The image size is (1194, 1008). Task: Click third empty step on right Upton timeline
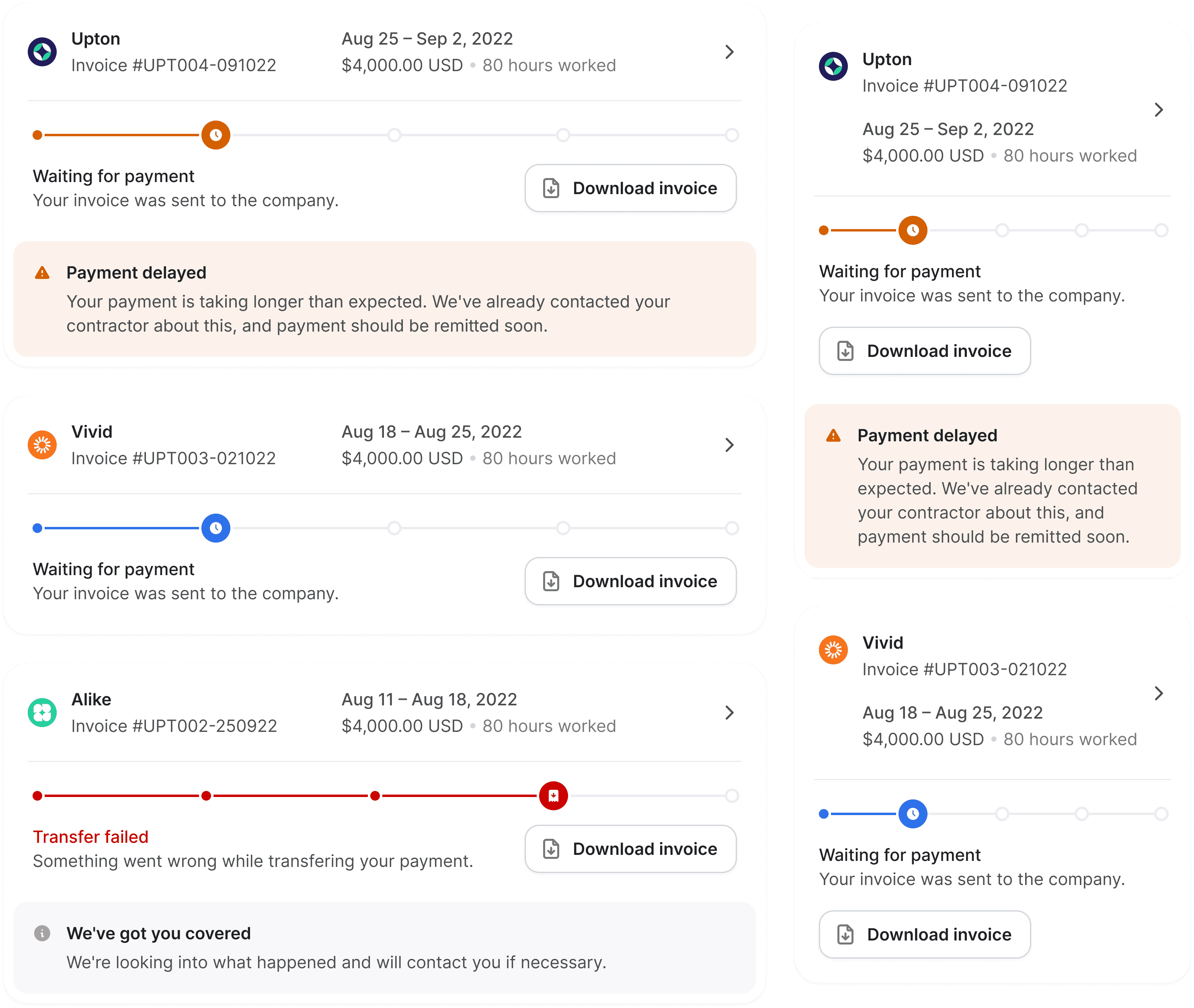pos(1161,230)
